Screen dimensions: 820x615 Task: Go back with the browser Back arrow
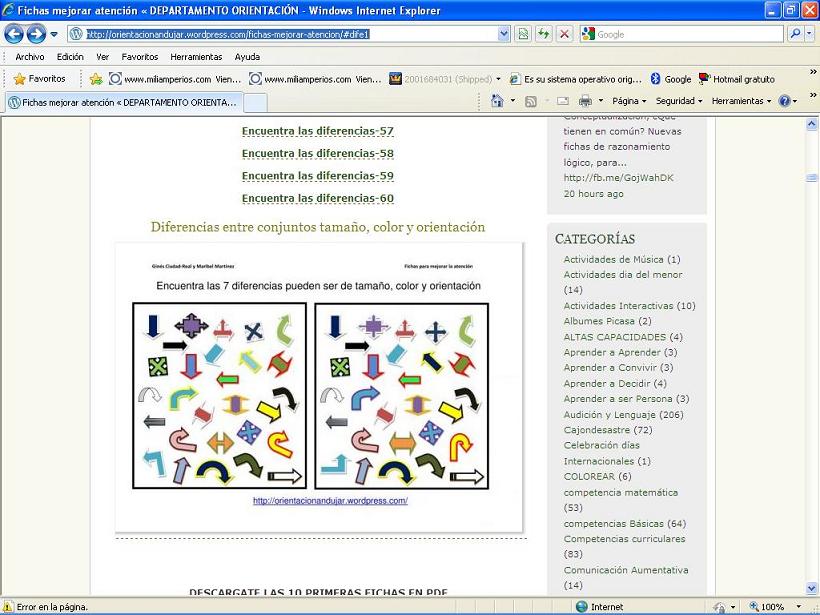[14, 35]
